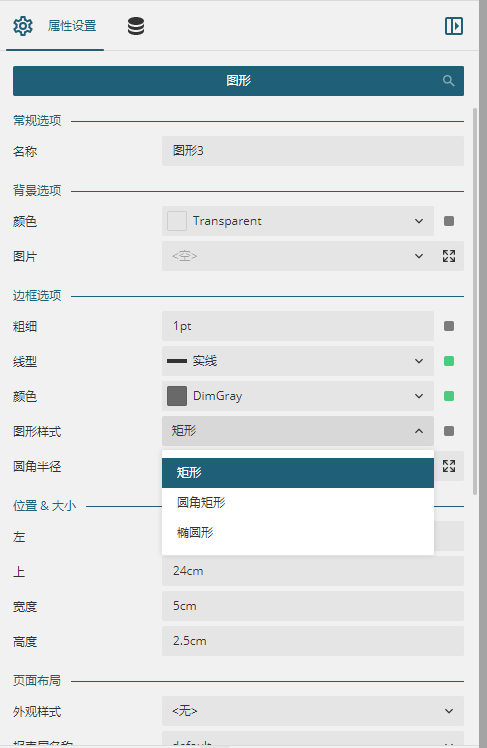Open the Transparent background color dropdown
This screenshot has width=487, height=748.
[298, 221]
